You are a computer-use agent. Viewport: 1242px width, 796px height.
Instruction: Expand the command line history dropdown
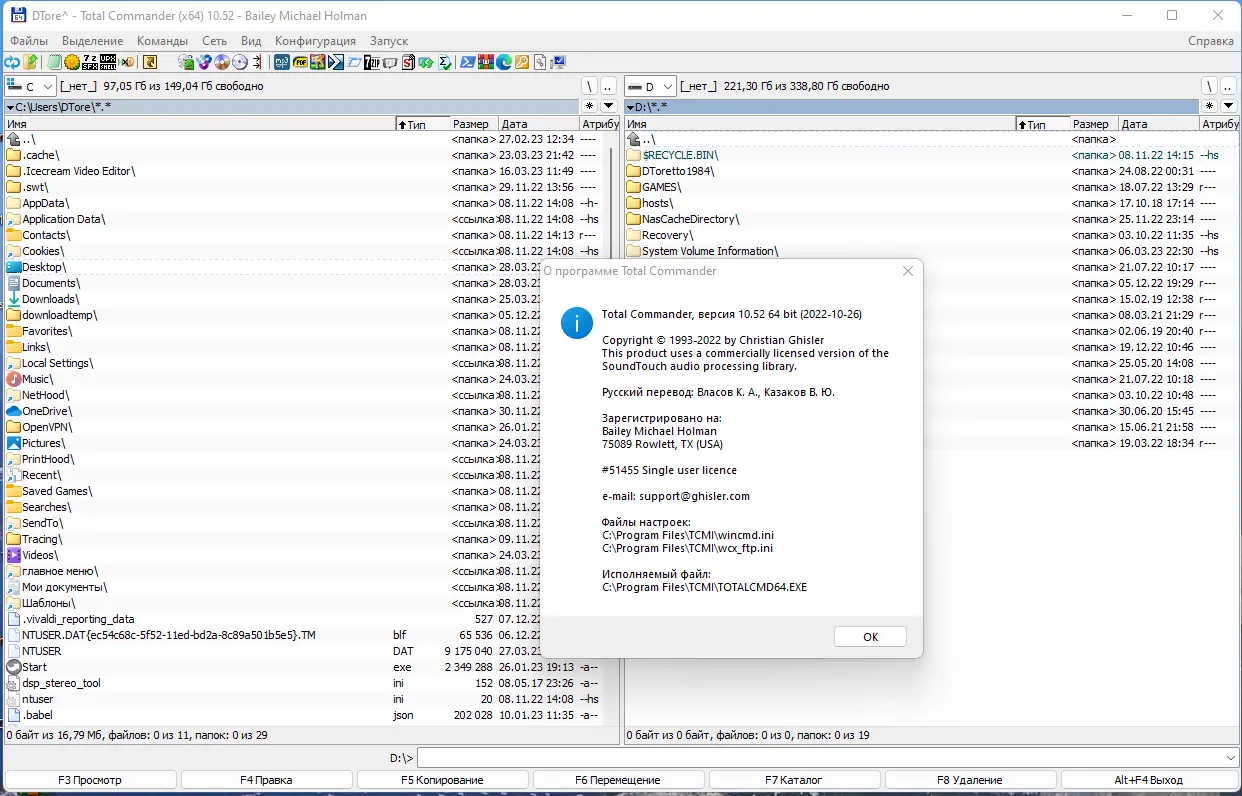[1230, 758]
